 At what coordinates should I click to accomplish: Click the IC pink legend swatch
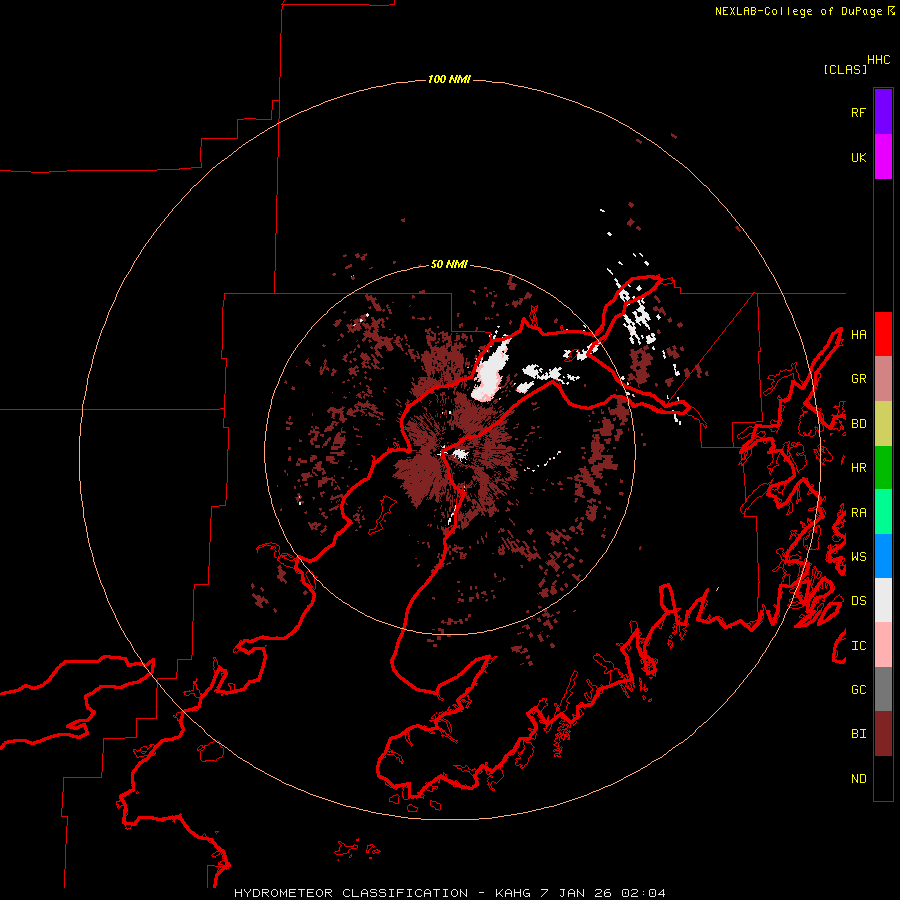(883, 645)
